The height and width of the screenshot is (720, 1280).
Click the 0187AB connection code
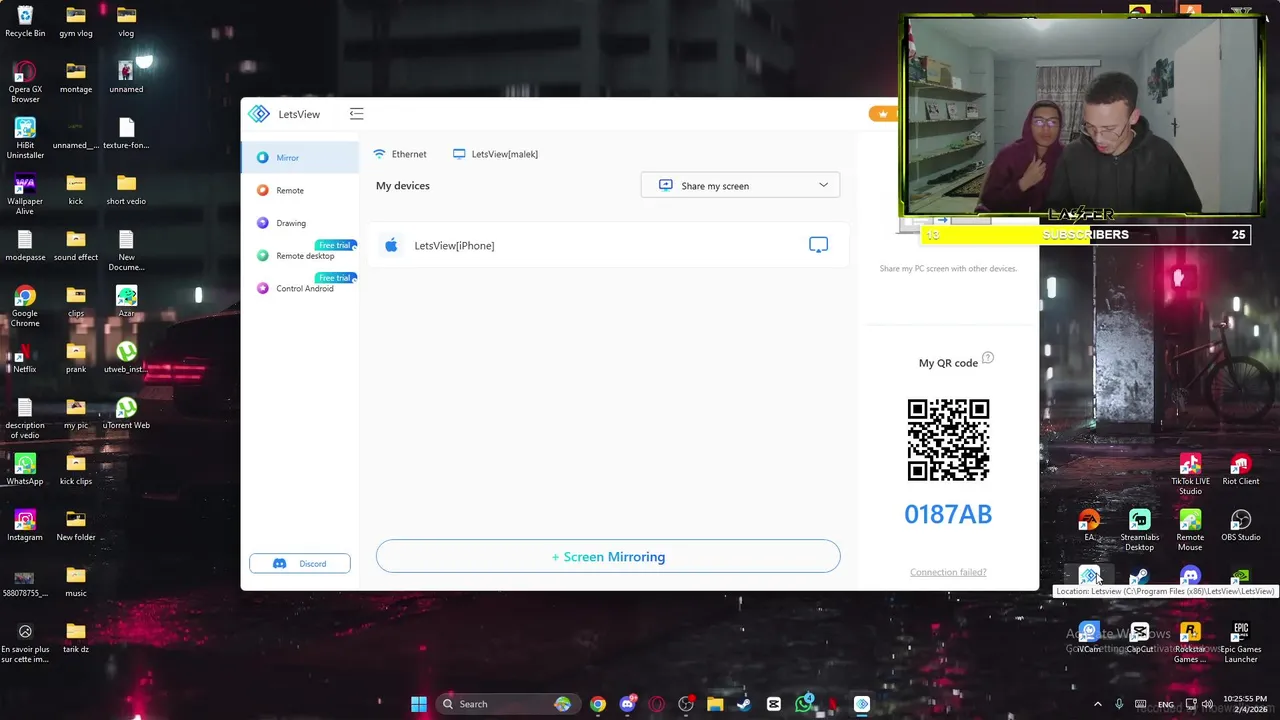(948, 514)
